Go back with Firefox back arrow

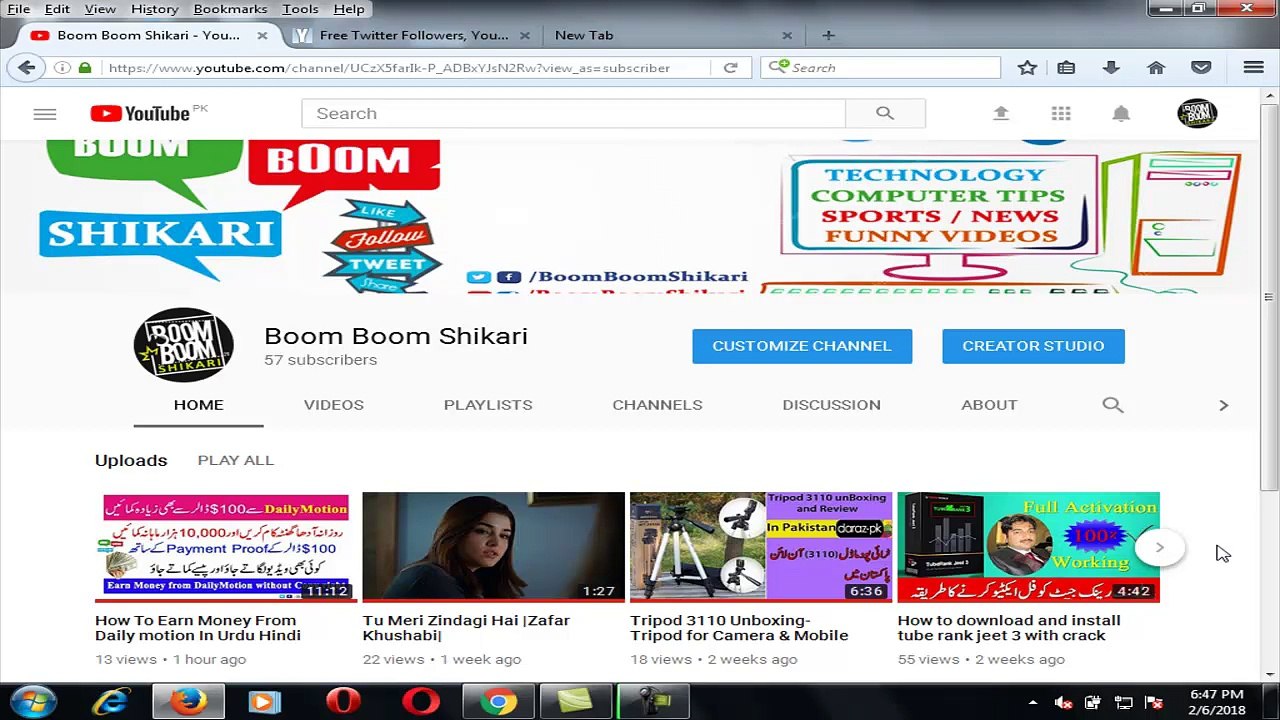[x=27, y=68]
